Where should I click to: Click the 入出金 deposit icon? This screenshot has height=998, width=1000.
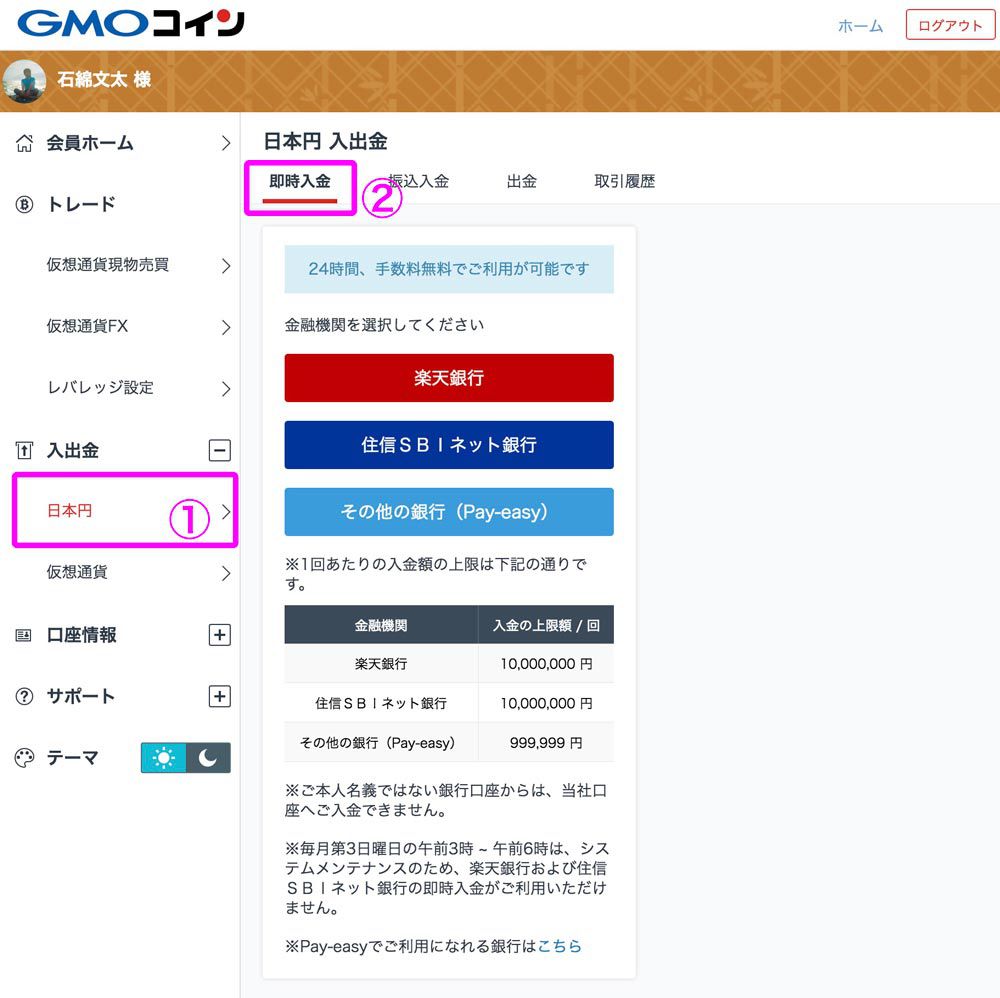coord(24,451)
